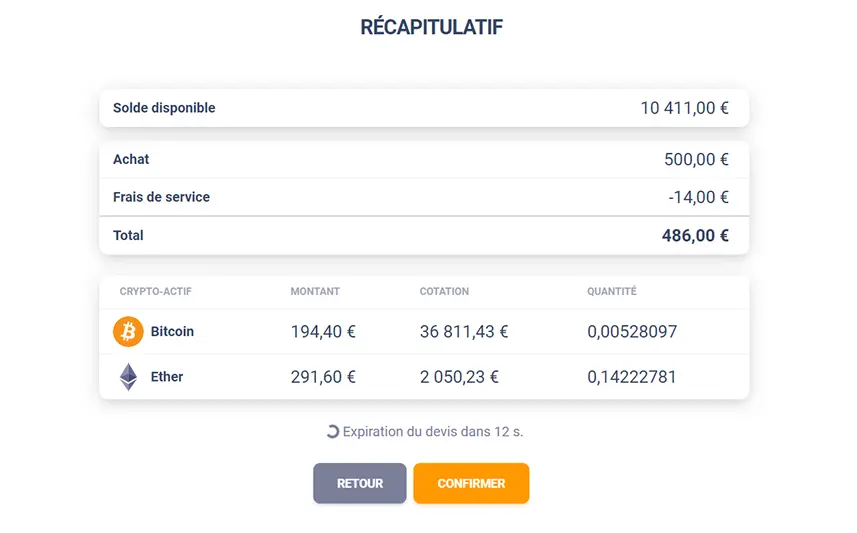Viewport: 857px width, 533px height.
Task: Click the Montant column header
Action: (315, 292)
